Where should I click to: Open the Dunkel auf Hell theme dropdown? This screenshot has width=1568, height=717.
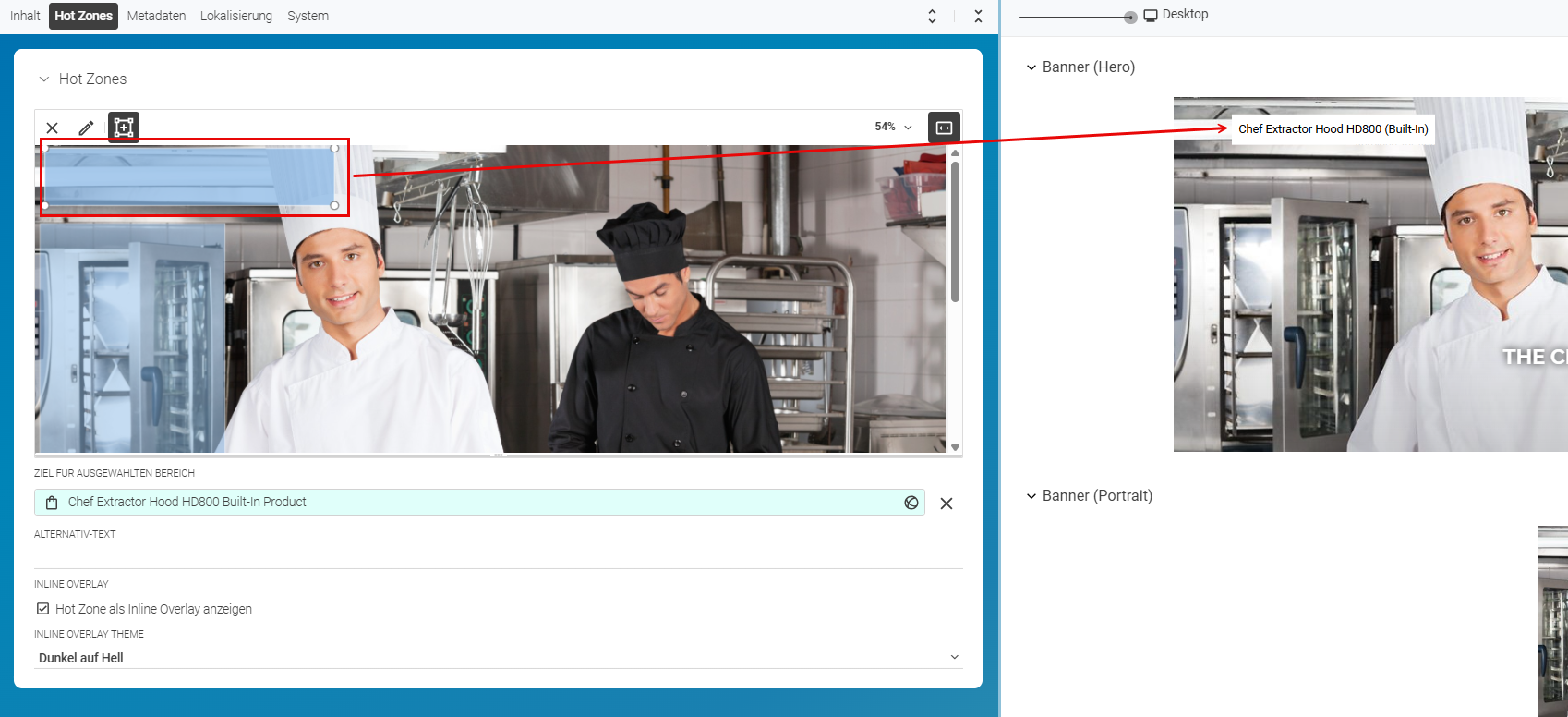499,658
